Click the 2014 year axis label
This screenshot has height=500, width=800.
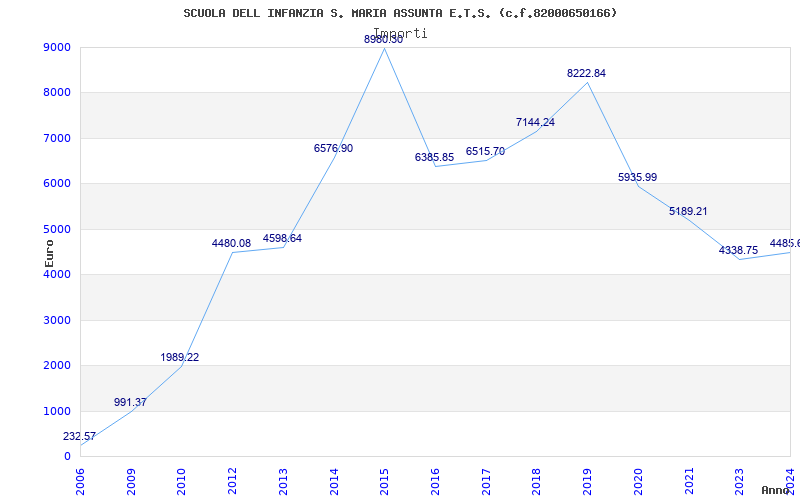334,482
